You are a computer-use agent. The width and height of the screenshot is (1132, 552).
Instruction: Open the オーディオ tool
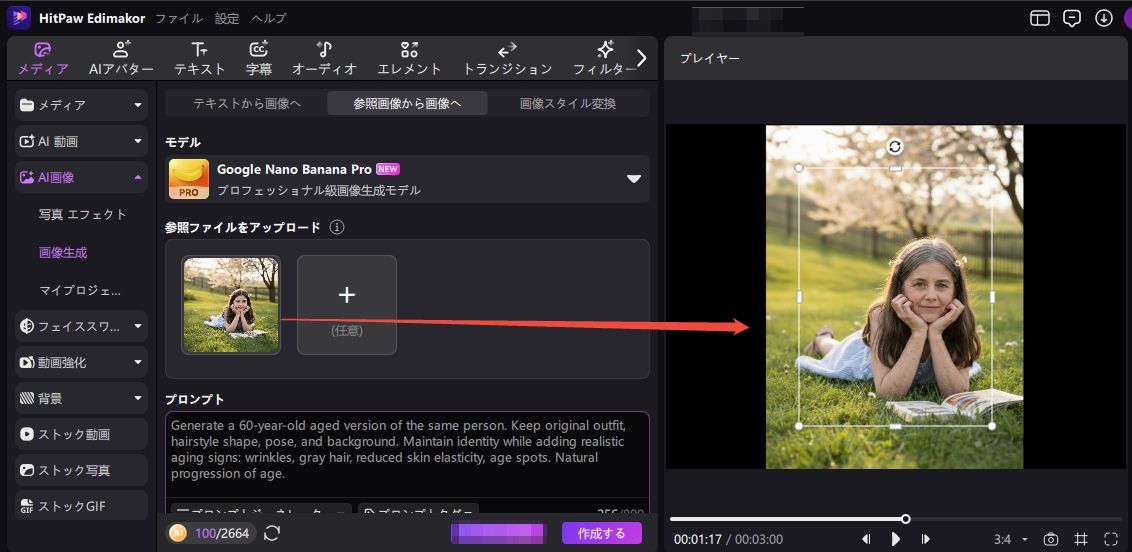click(x=324, y=59)
